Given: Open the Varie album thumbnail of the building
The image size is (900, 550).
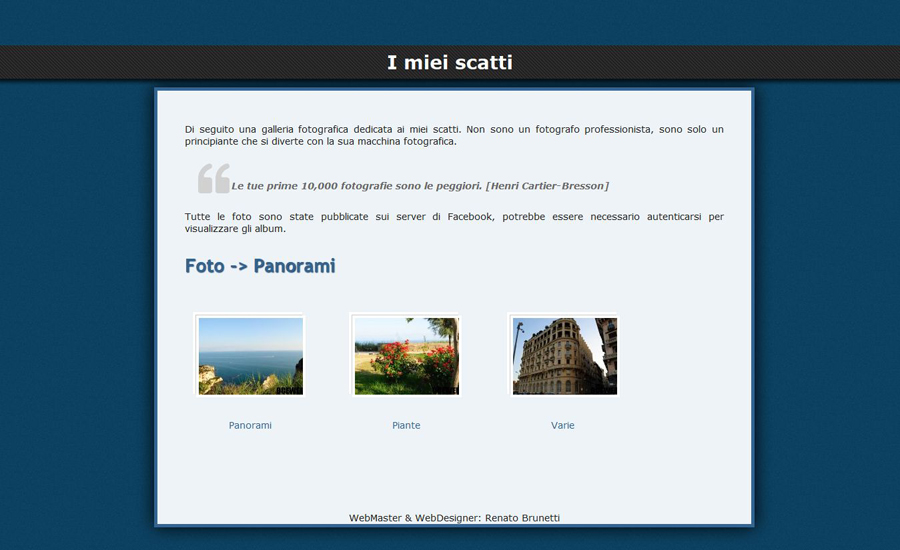Looking at the screenshot, I should click(564, 356).
